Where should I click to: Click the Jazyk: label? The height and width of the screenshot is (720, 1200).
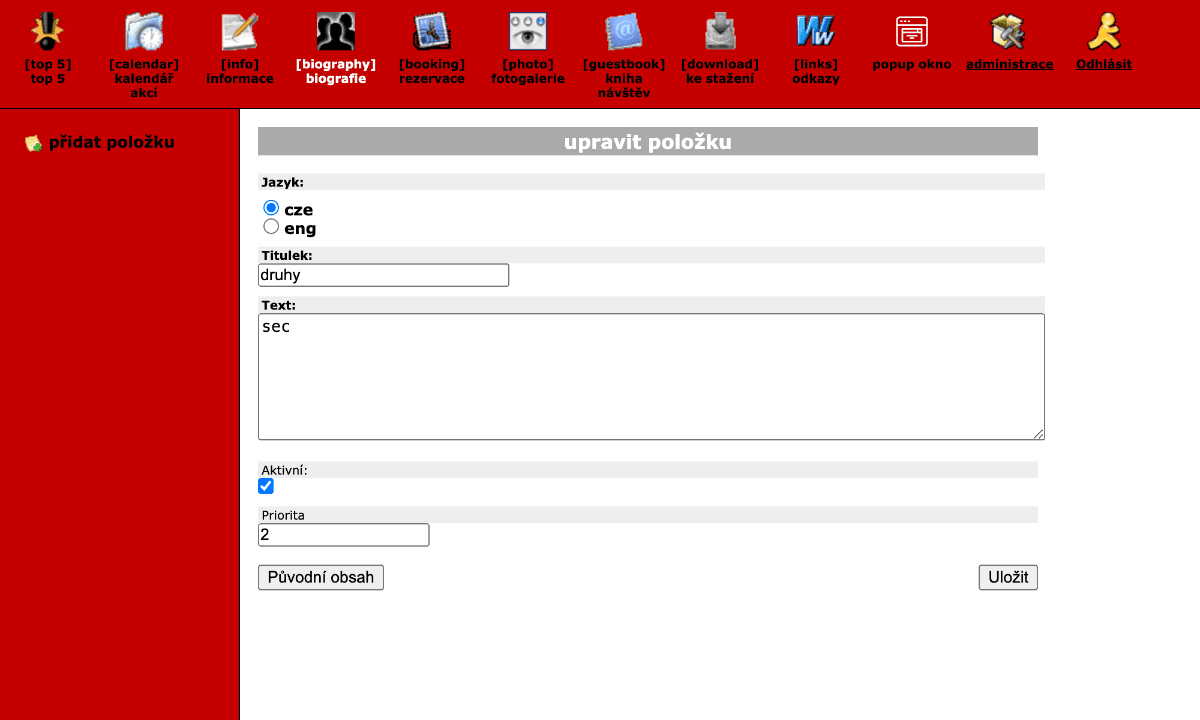point(282,182)
